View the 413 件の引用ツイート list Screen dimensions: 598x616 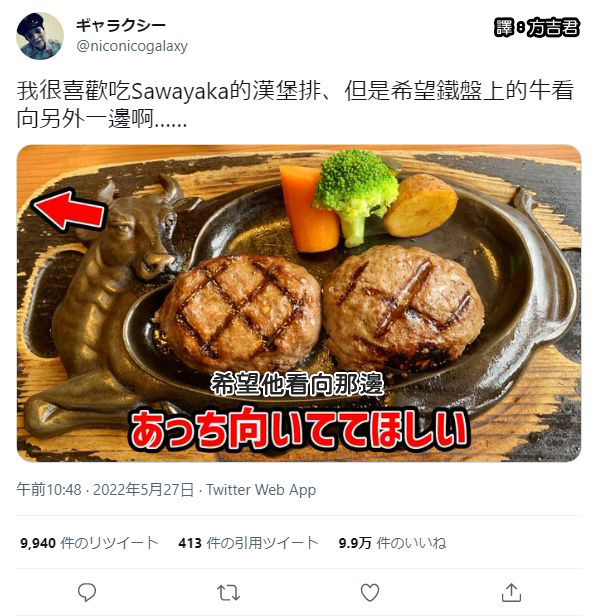[x=248, y=543]
